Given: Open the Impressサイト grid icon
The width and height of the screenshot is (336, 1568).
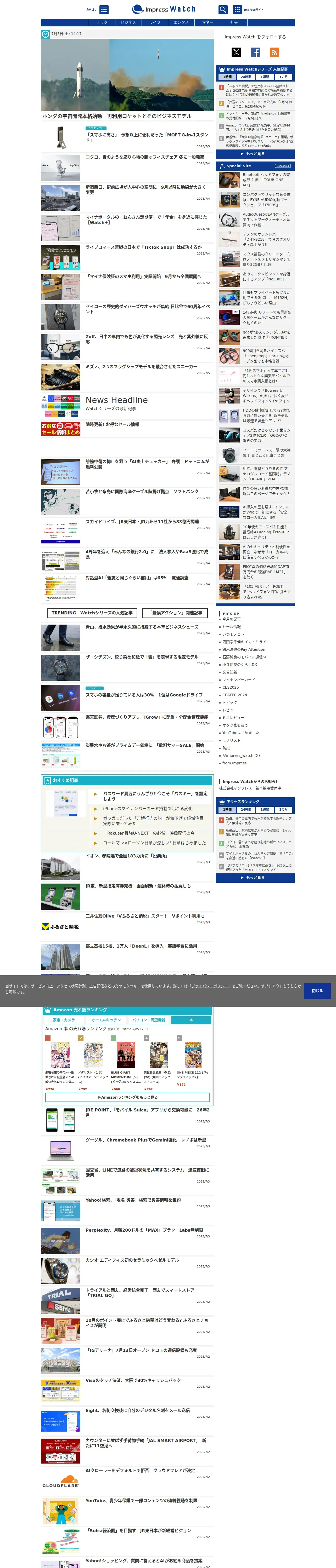Looking at the screenshot, I should pyautogui.click(x=237, y=10).
